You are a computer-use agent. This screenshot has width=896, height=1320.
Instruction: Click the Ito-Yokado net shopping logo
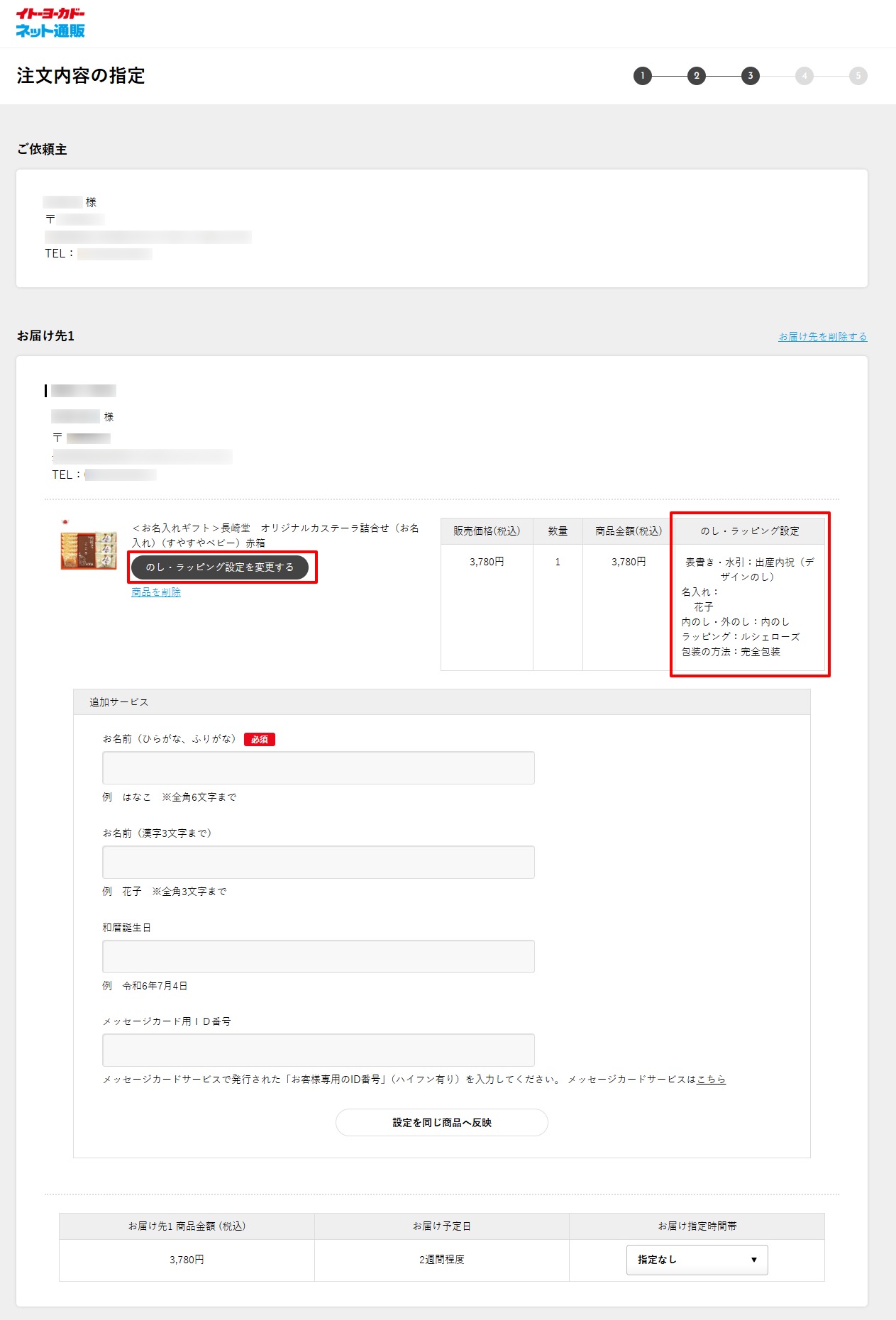pyautogui.click(x=50, y=23)
